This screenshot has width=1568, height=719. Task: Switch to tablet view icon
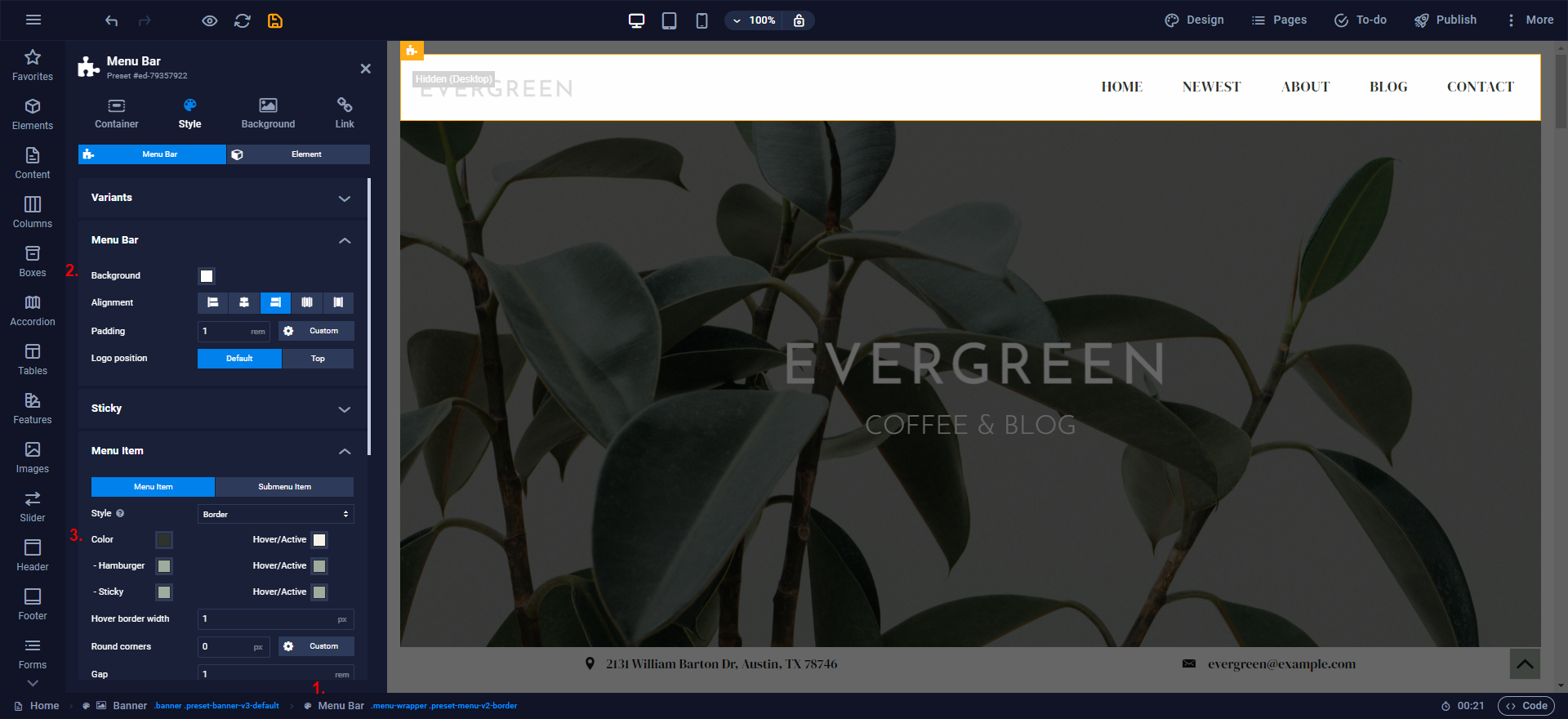tap(669, 20)
